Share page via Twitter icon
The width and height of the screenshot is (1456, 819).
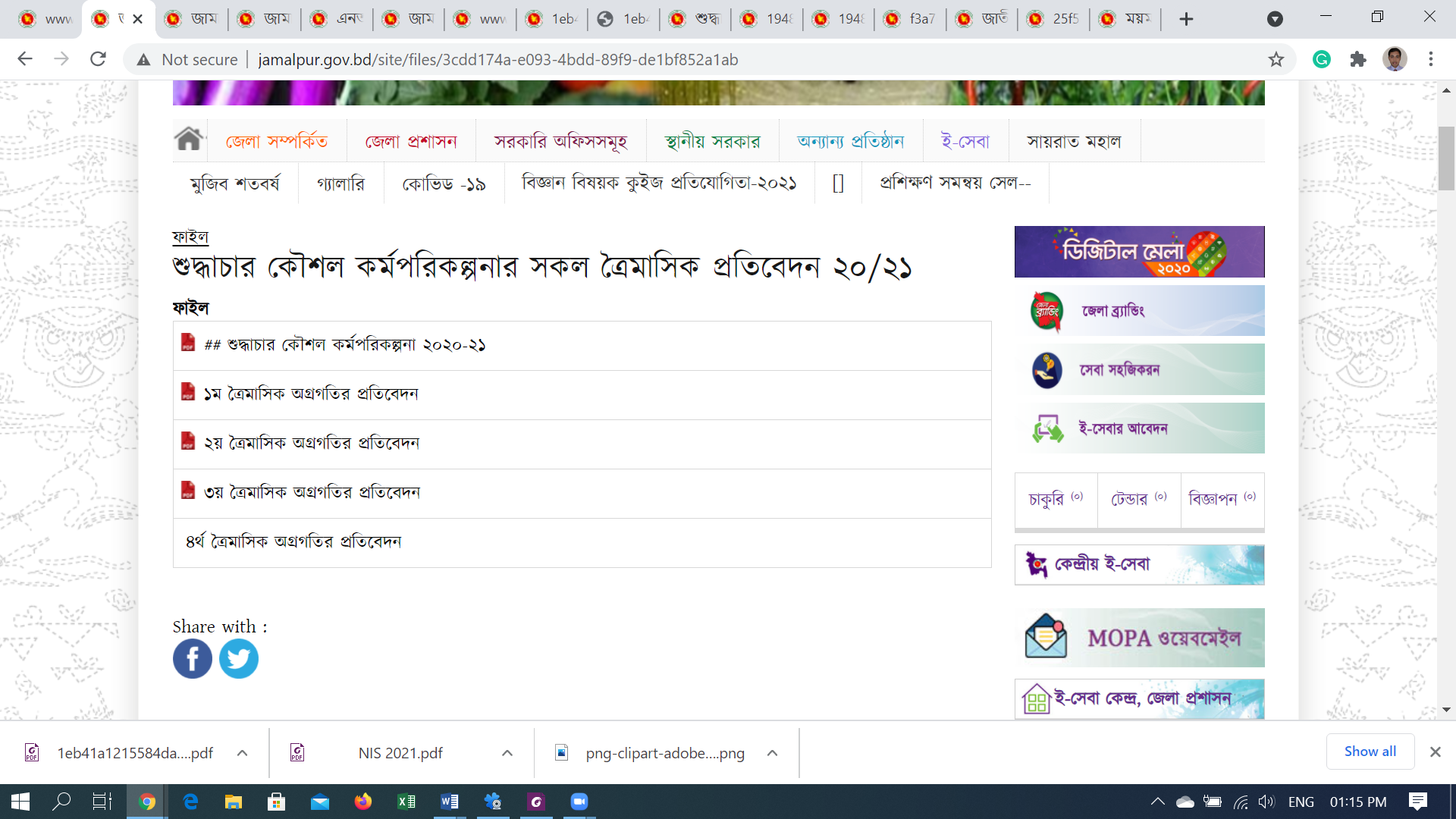(x=239, y=658)
